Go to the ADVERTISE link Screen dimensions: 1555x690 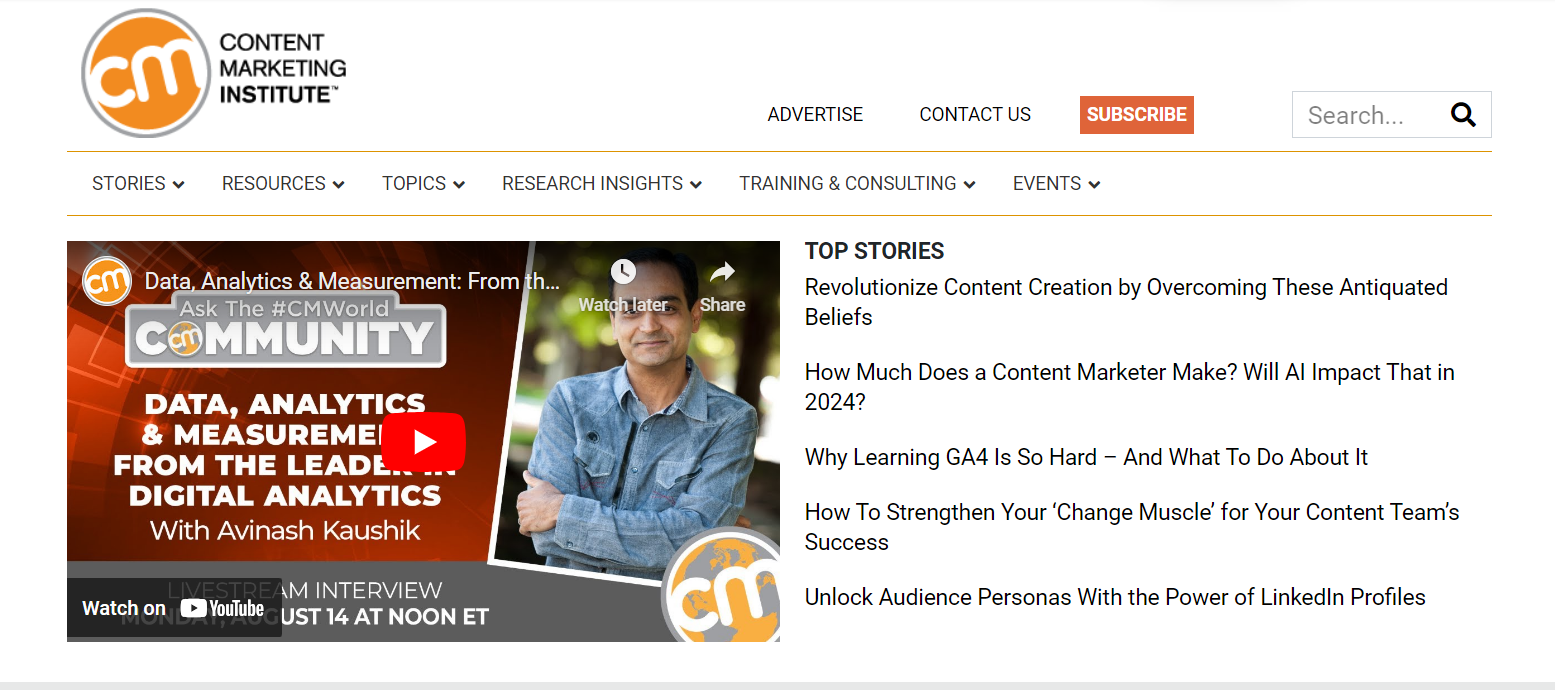[x=815, y=115]
